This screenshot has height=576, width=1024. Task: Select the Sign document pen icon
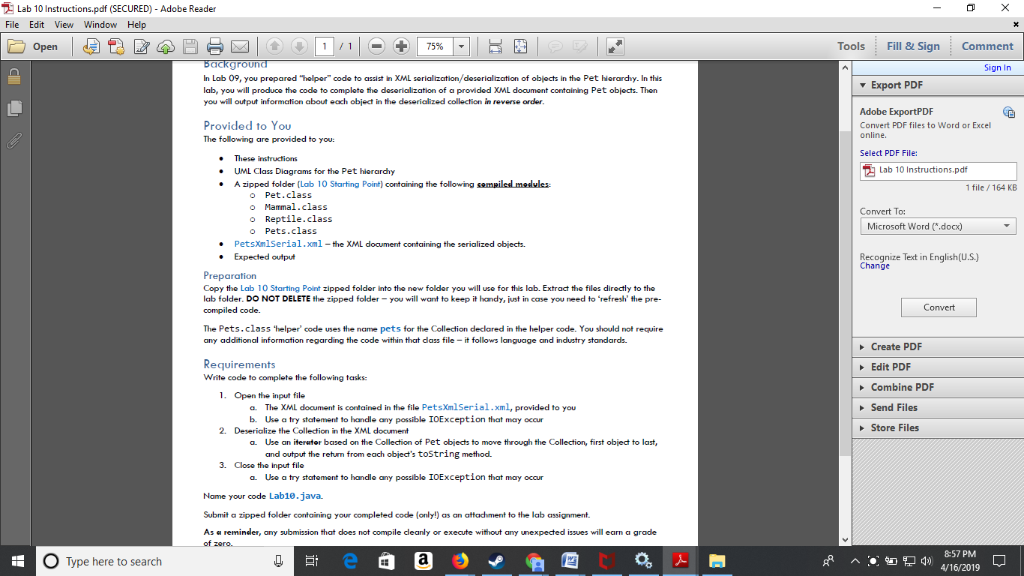click(141, 46)
